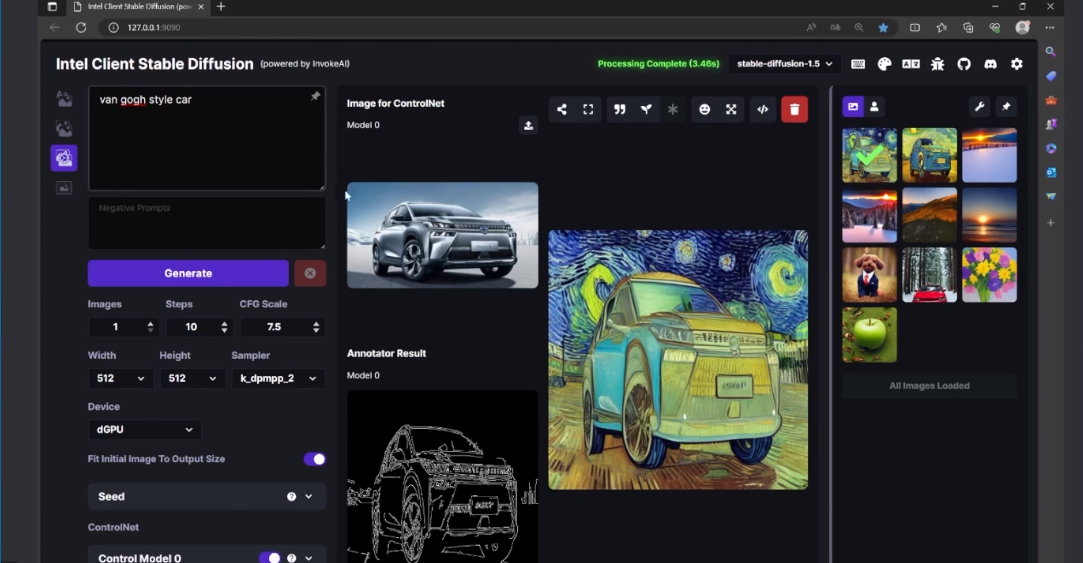Screen dimensions: 1083x563
Task: Click the face restoration smiley icon
Action: 704,109
